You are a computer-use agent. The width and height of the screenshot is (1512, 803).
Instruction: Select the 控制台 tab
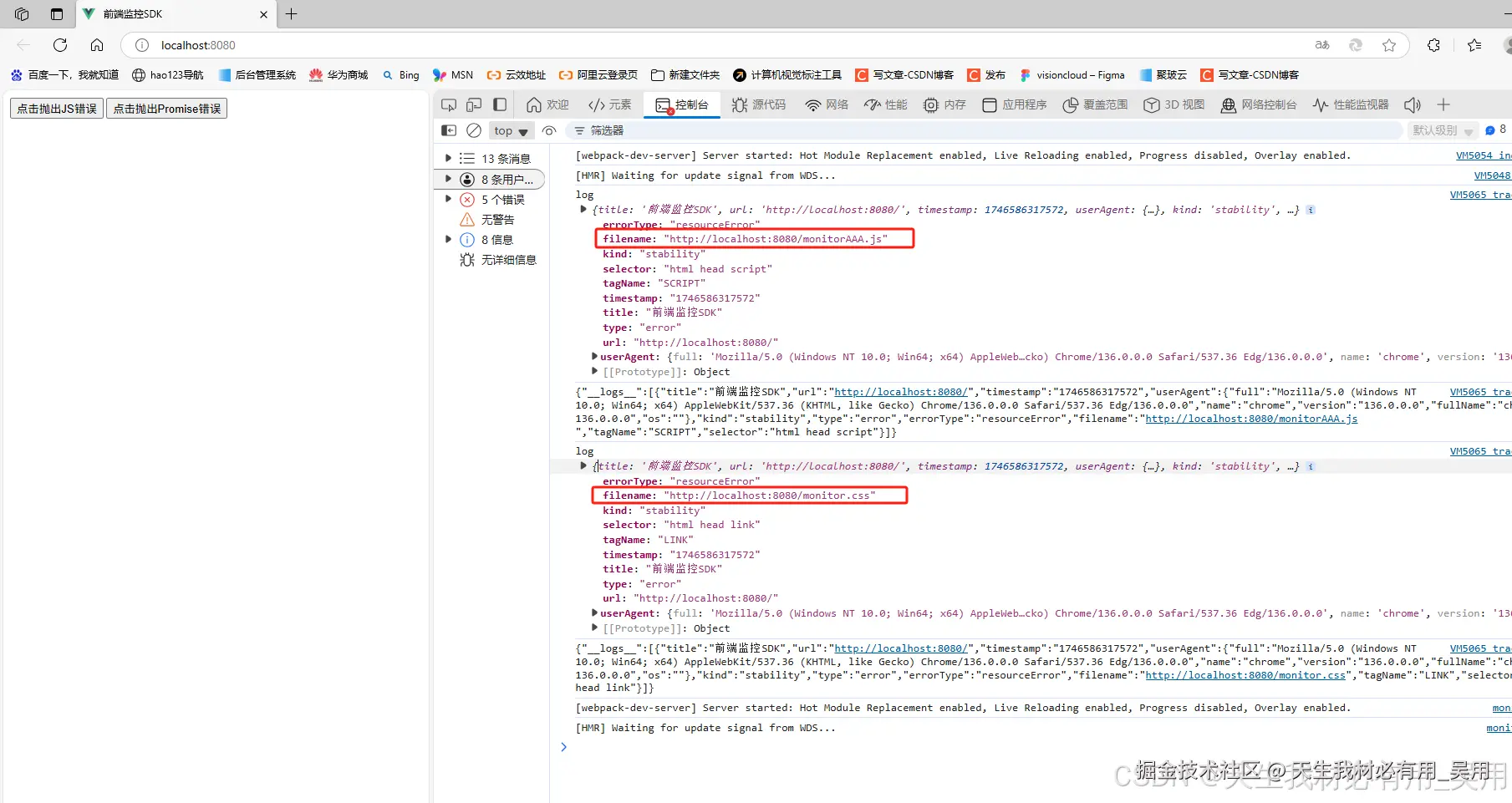682,104
